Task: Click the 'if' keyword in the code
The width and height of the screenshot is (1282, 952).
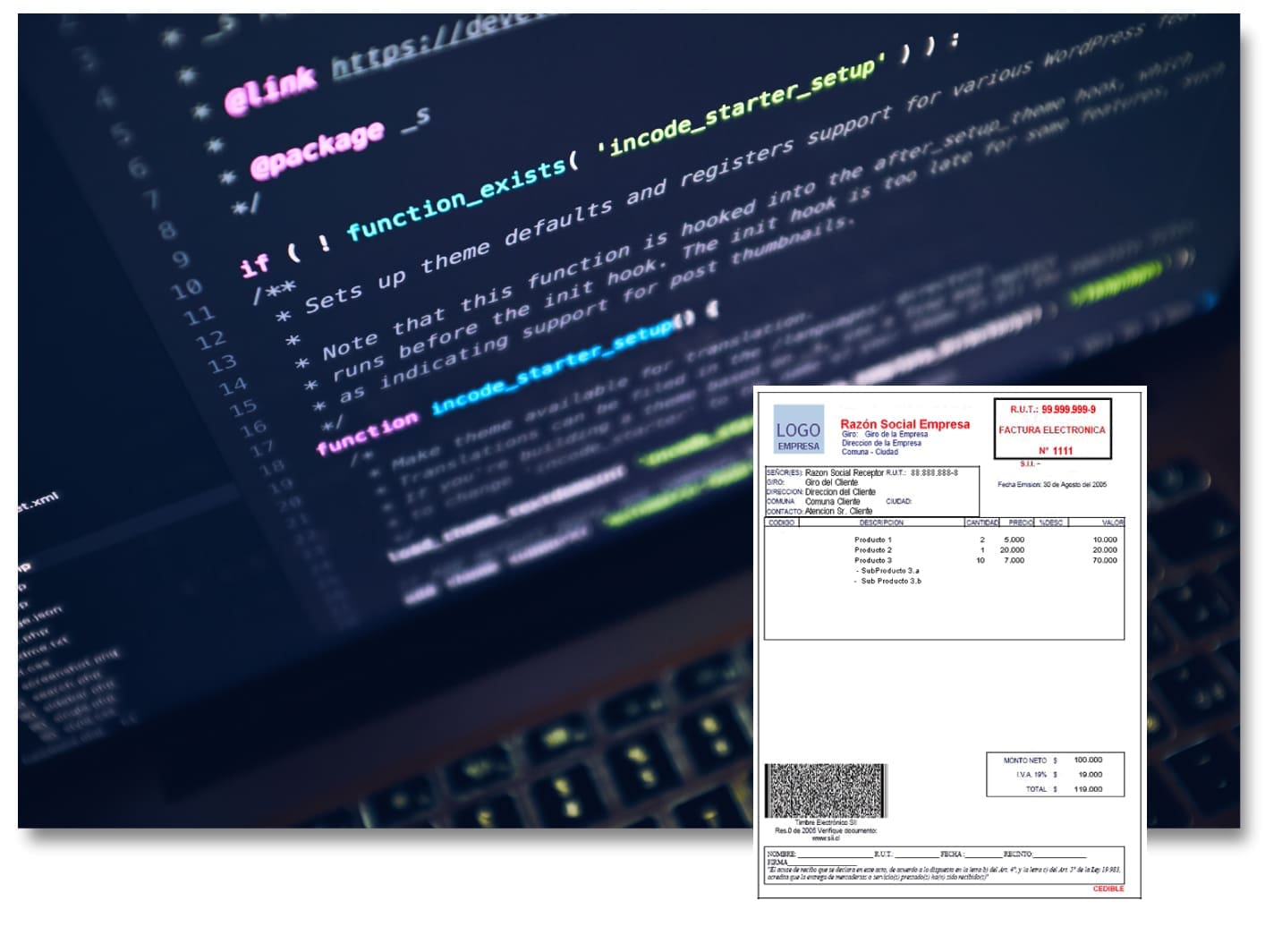Action: tap(254, 265)
